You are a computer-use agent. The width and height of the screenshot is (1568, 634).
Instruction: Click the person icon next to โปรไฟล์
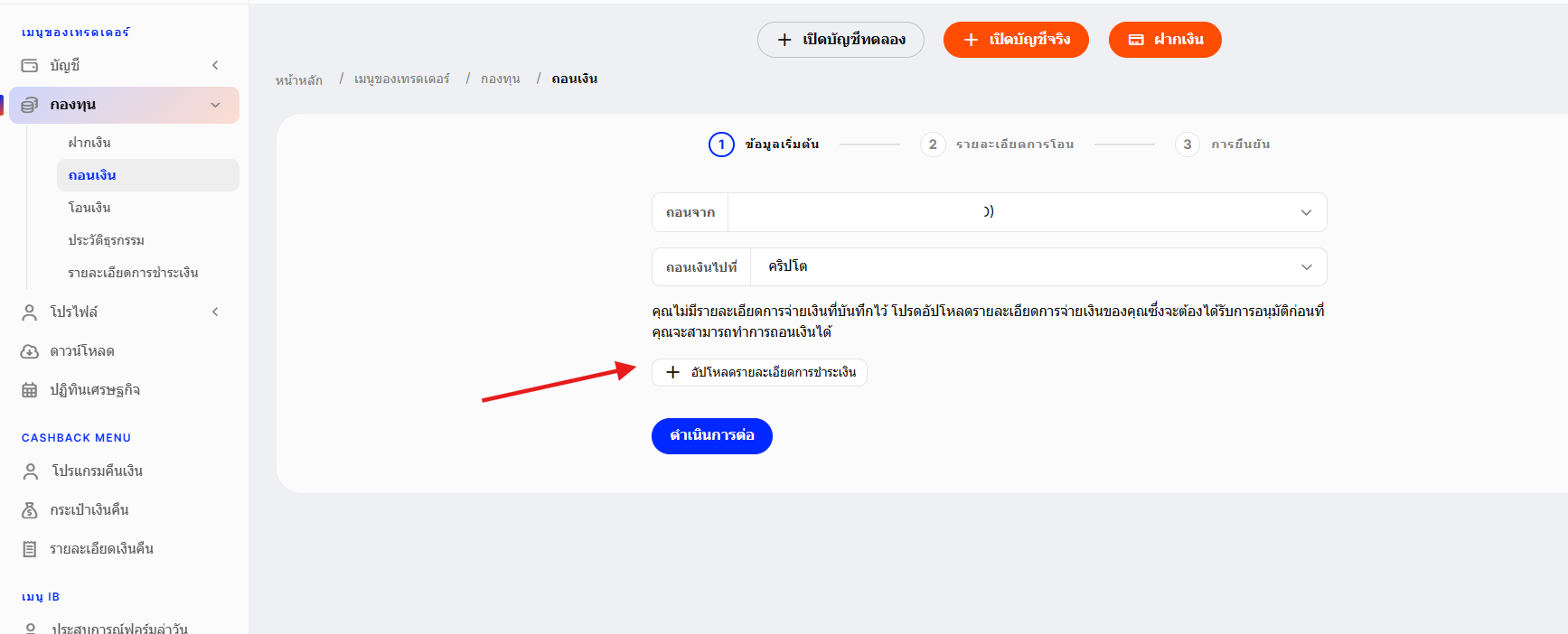point(30,312)
